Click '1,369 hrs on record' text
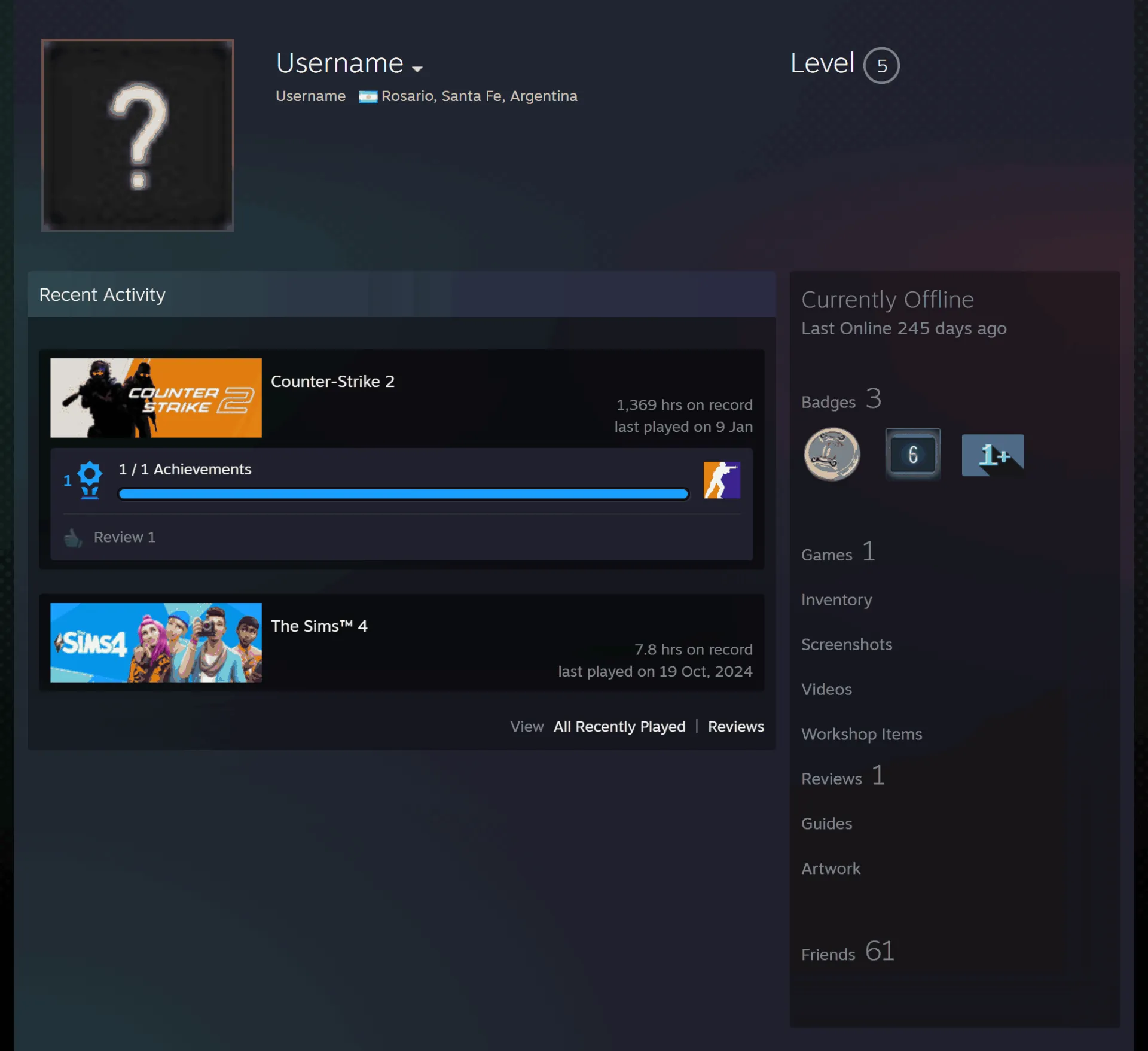 point(684,406)
